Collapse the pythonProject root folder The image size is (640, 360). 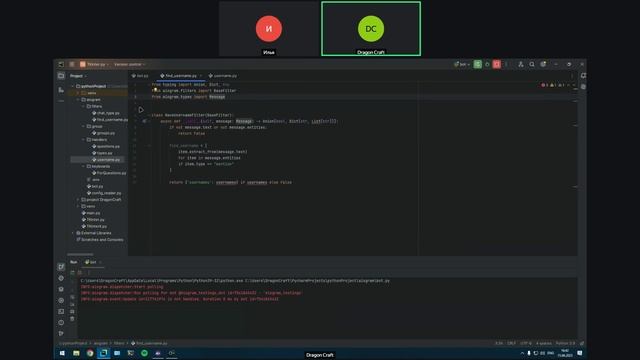(73, 86)
